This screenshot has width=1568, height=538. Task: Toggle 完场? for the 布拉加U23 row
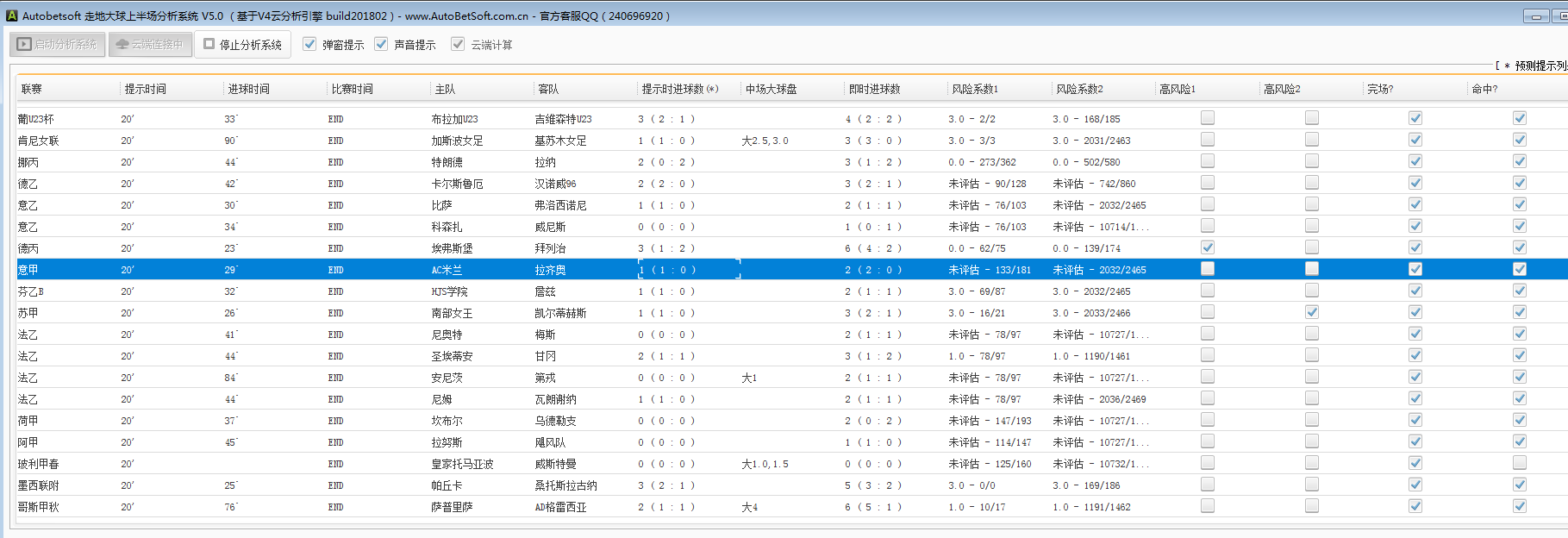point(1415,118)
